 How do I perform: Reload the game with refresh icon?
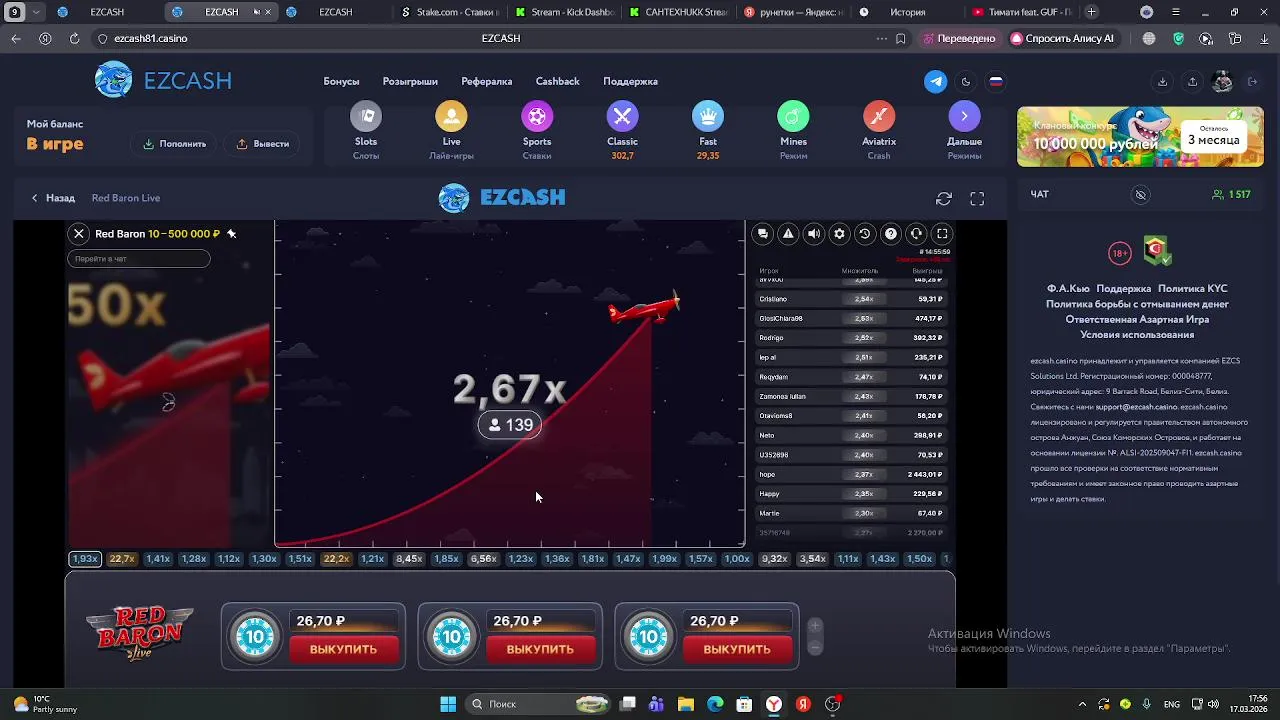tap(943, 199)
